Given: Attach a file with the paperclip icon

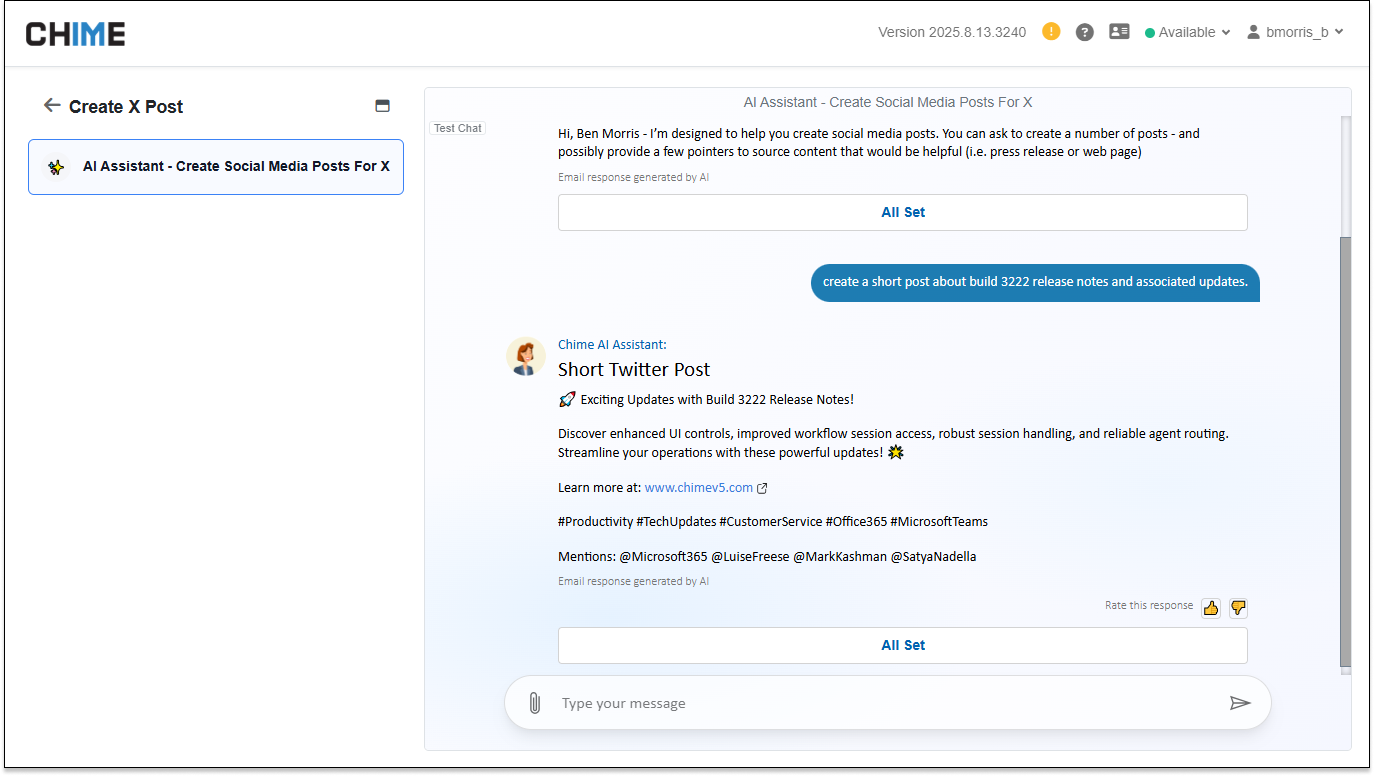Looking at the screenshot, I should click(534, 702).
